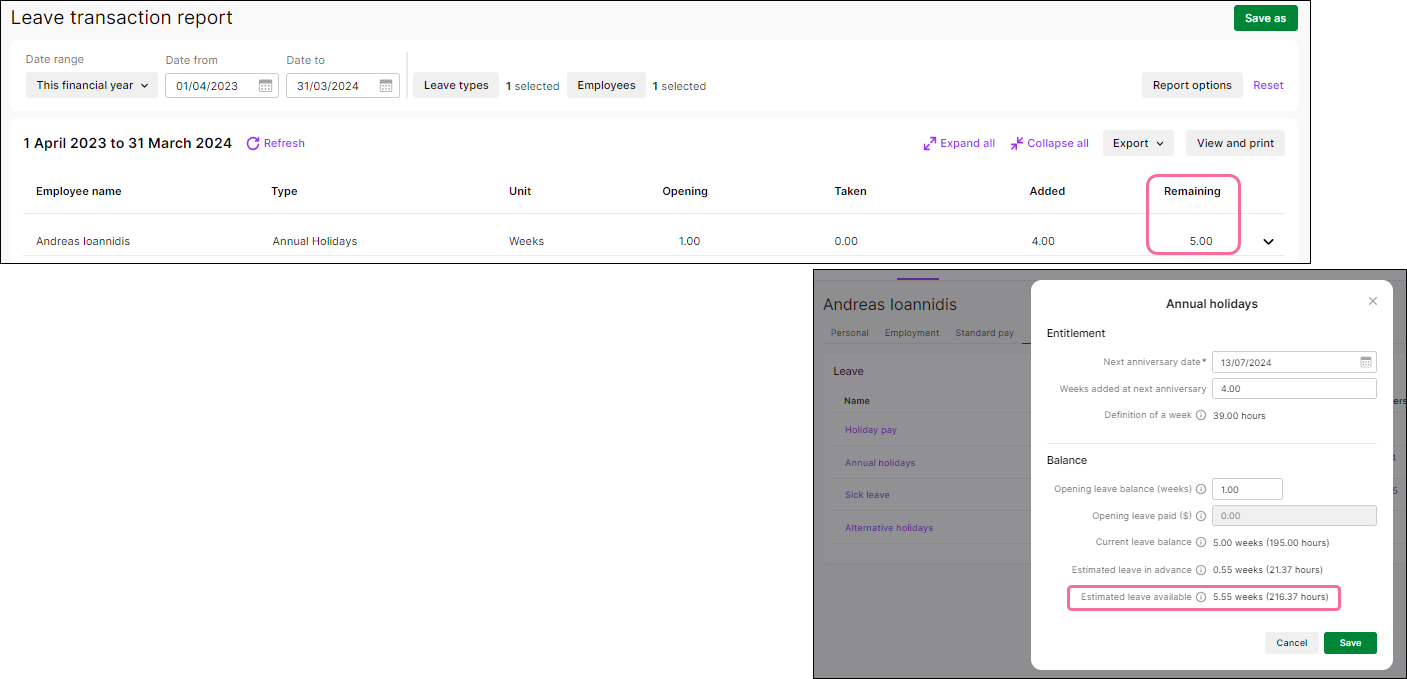Click the Reset link
Image resolution: width=1407 pixels, height=679 pixels.
coord(1268,85)
